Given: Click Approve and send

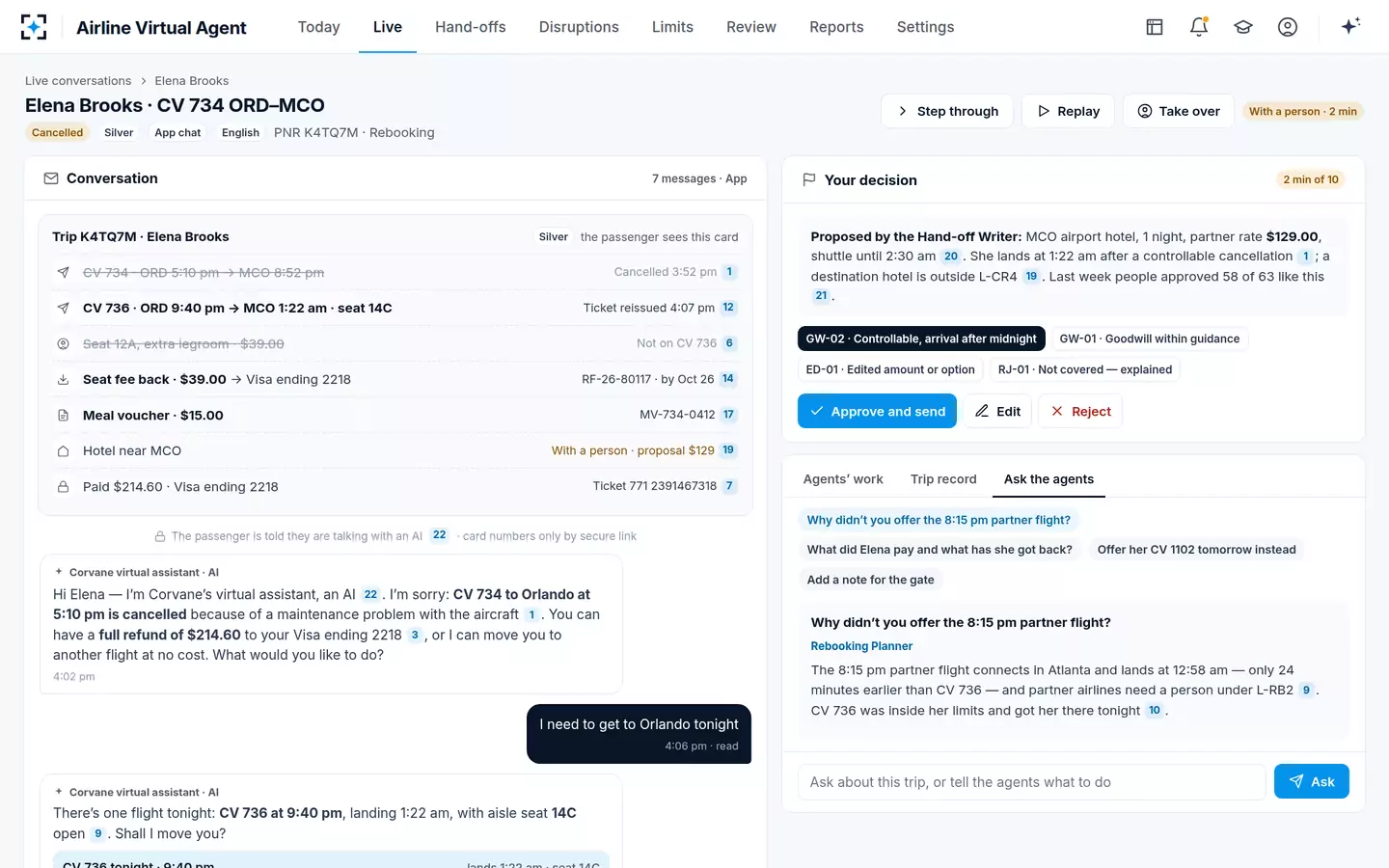Looking at the screenshot, I should pos(877,411).
